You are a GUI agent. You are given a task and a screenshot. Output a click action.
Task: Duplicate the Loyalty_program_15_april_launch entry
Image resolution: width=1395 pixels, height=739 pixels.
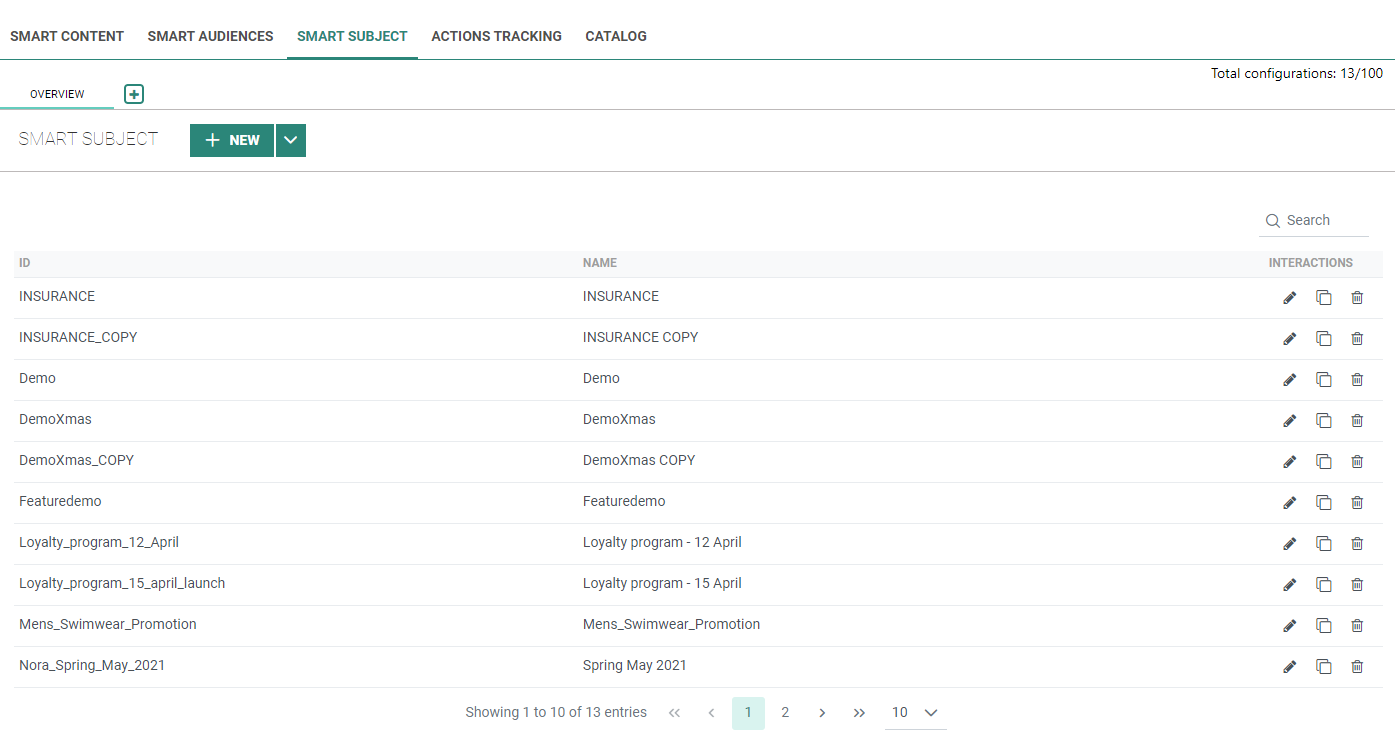point(1323,585)
